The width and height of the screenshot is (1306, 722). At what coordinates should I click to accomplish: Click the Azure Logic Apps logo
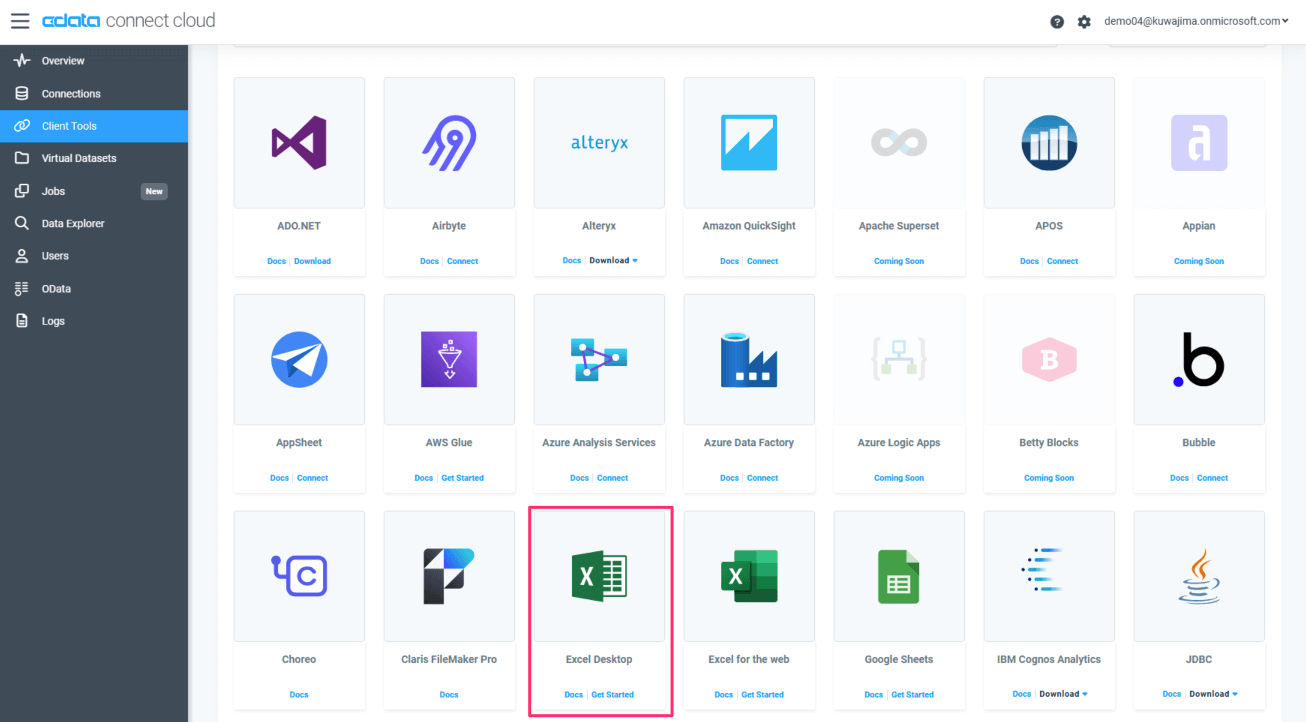(x=899, y=360)
